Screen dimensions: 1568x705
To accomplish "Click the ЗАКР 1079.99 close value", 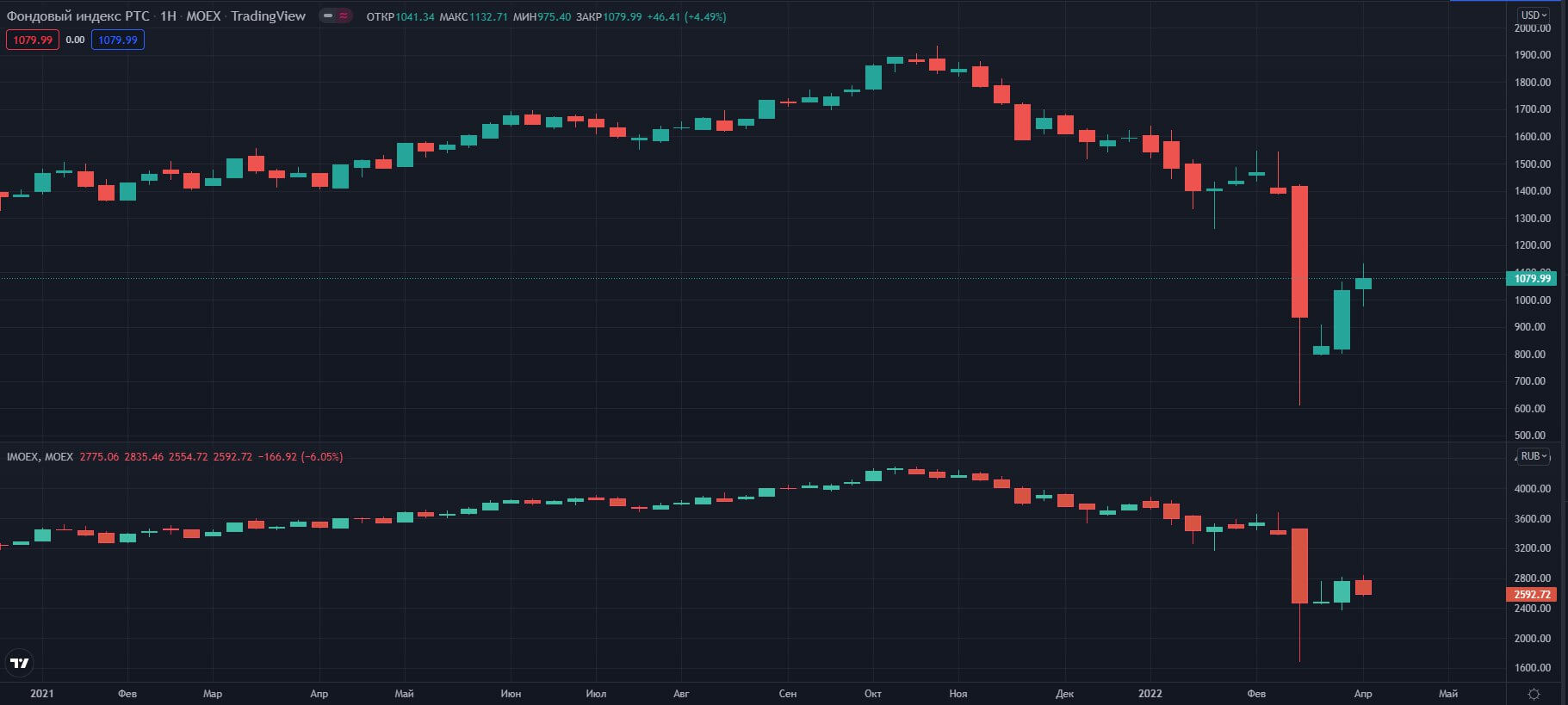I will point(609,16).
